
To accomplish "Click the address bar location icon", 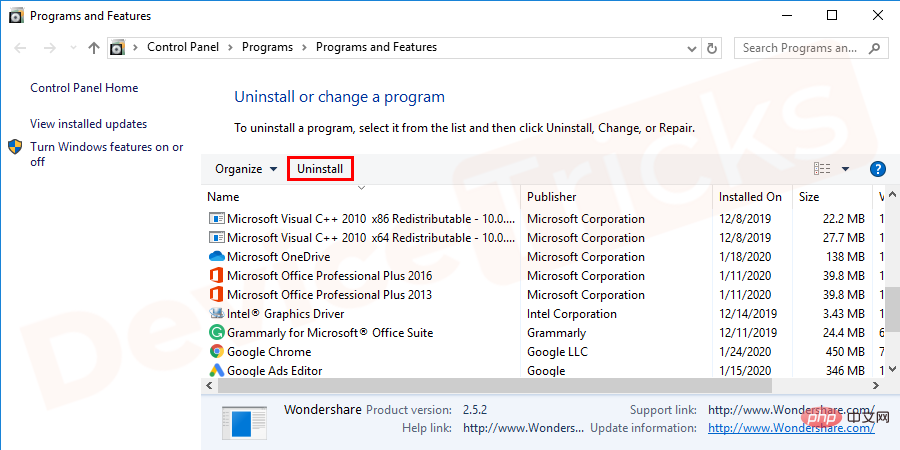I will click(118, 48).
